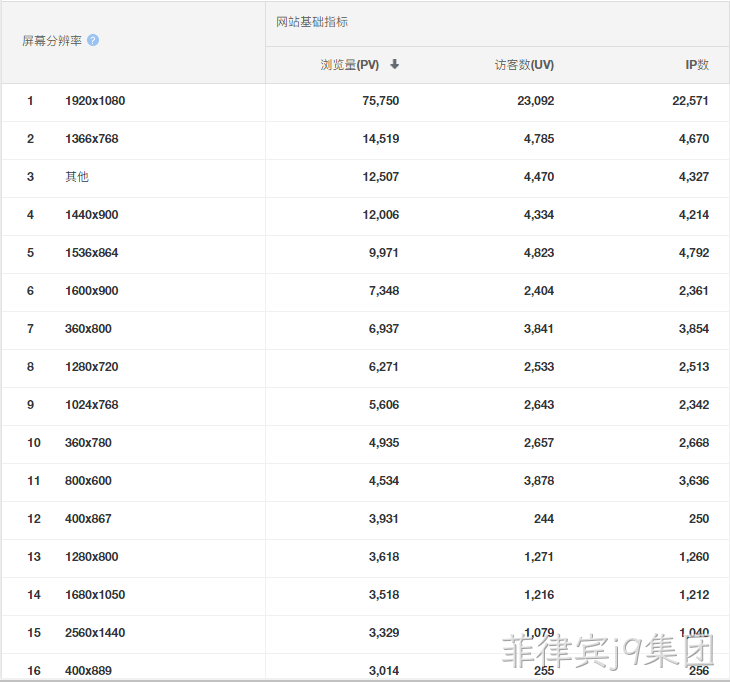Screen dimensions: 730x682
Task: Click UV value 244
Action: (x=544, y=519)
